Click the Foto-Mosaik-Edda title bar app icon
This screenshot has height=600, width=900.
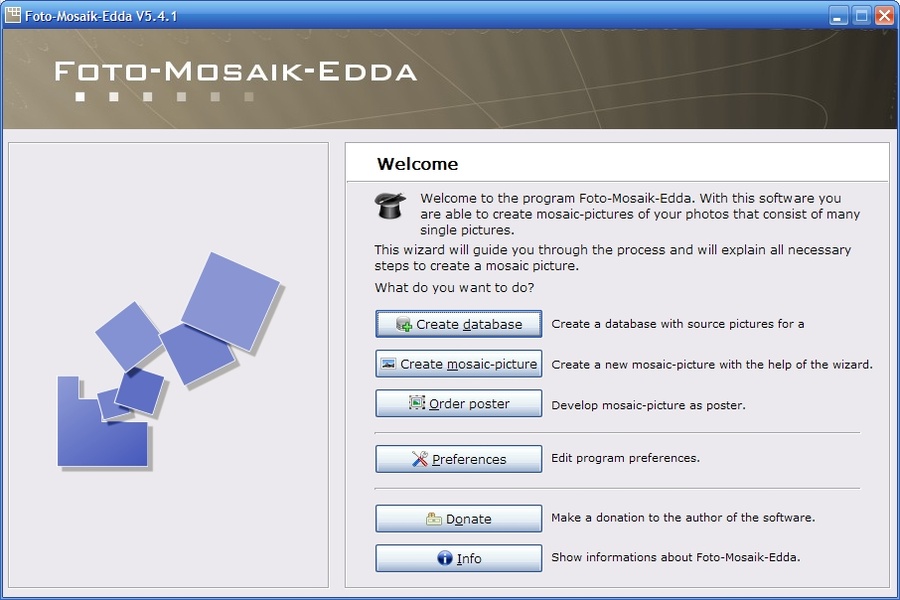pyautogui.click(x=13, y=15)
